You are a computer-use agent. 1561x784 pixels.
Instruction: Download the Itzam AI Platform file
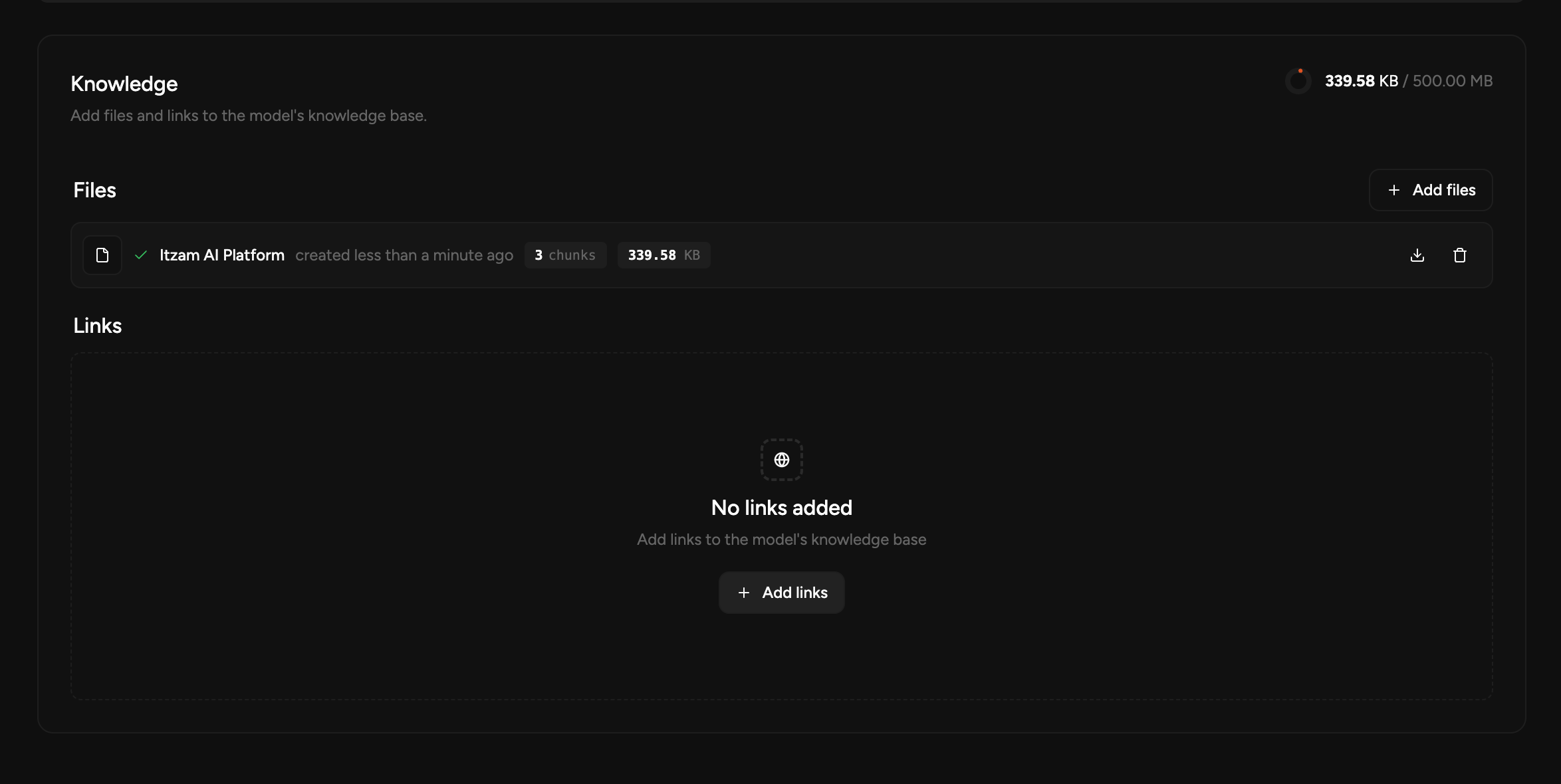click(x=1417, y=255)
